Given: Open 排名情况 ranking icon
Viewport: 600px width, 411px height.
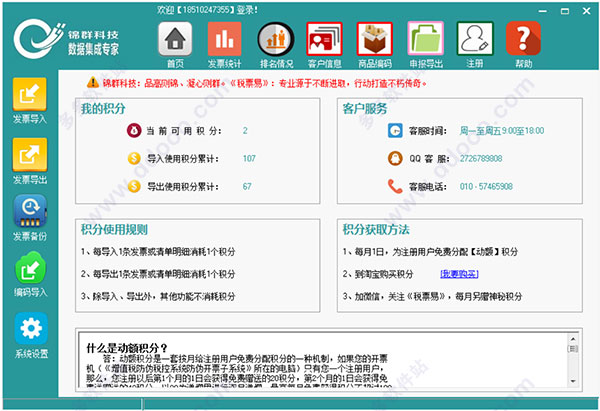Looking at the screenshot, I should [276, 39].
